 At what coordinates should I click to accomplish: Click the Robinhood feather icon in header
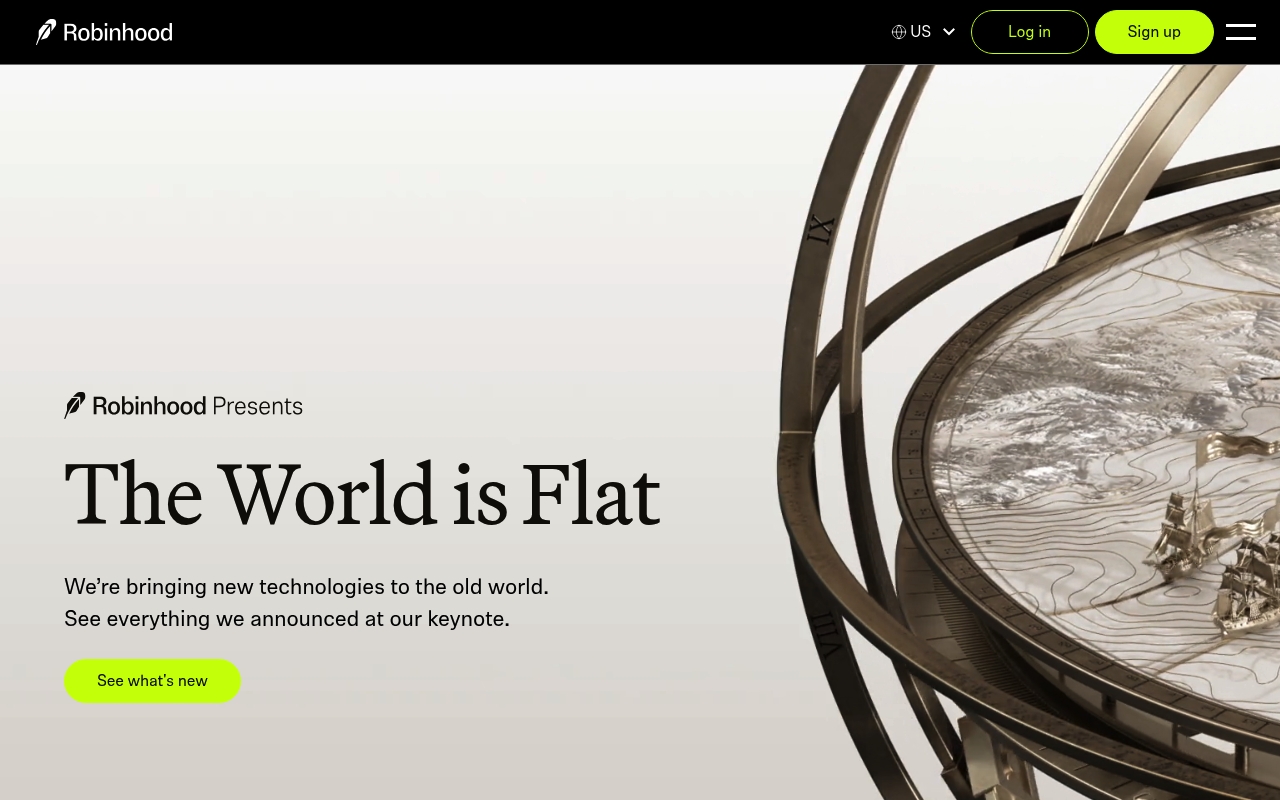point(46,32)
